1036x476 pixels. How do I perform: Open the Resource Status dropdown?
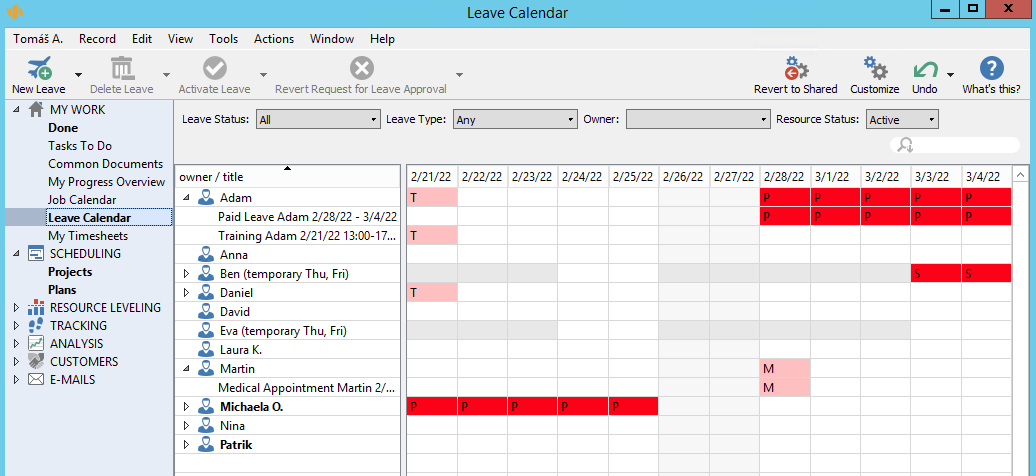(x=902, y=120)
